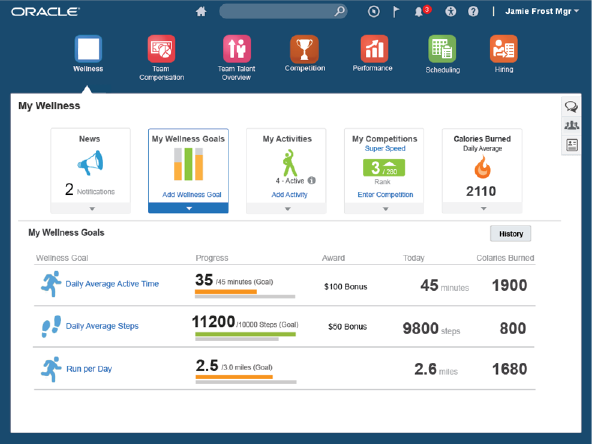
Task: Open Daily Average Steps goal
Action: (x=102, y=326)
